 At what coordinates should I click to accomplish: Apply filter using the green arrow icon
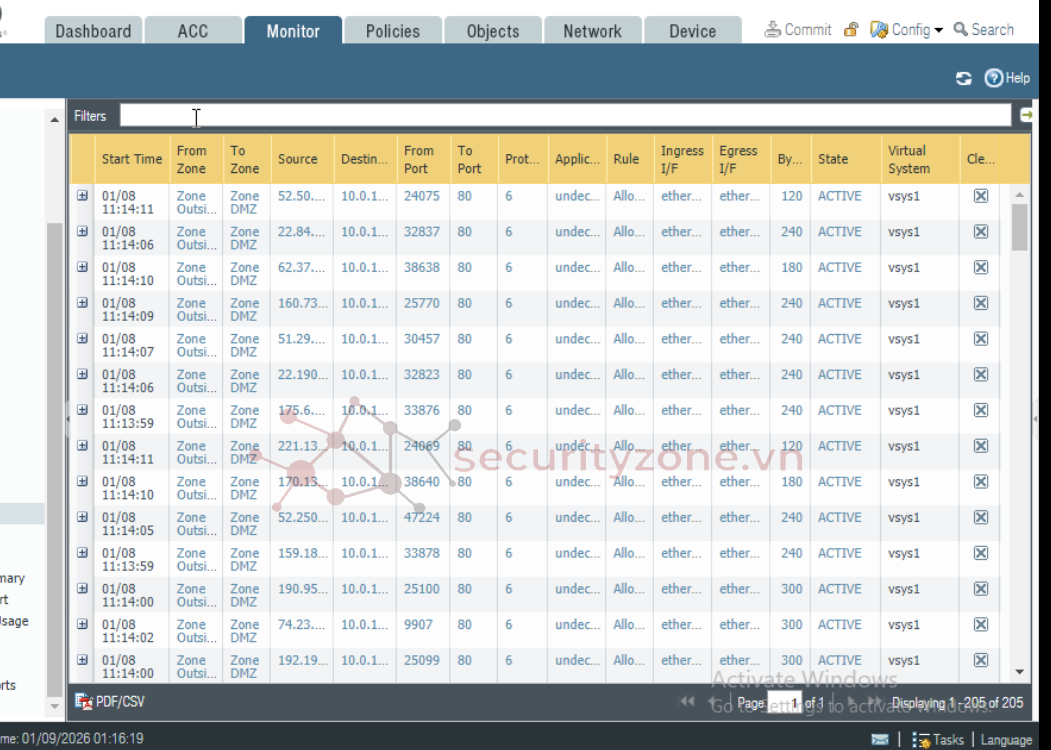1026,116
